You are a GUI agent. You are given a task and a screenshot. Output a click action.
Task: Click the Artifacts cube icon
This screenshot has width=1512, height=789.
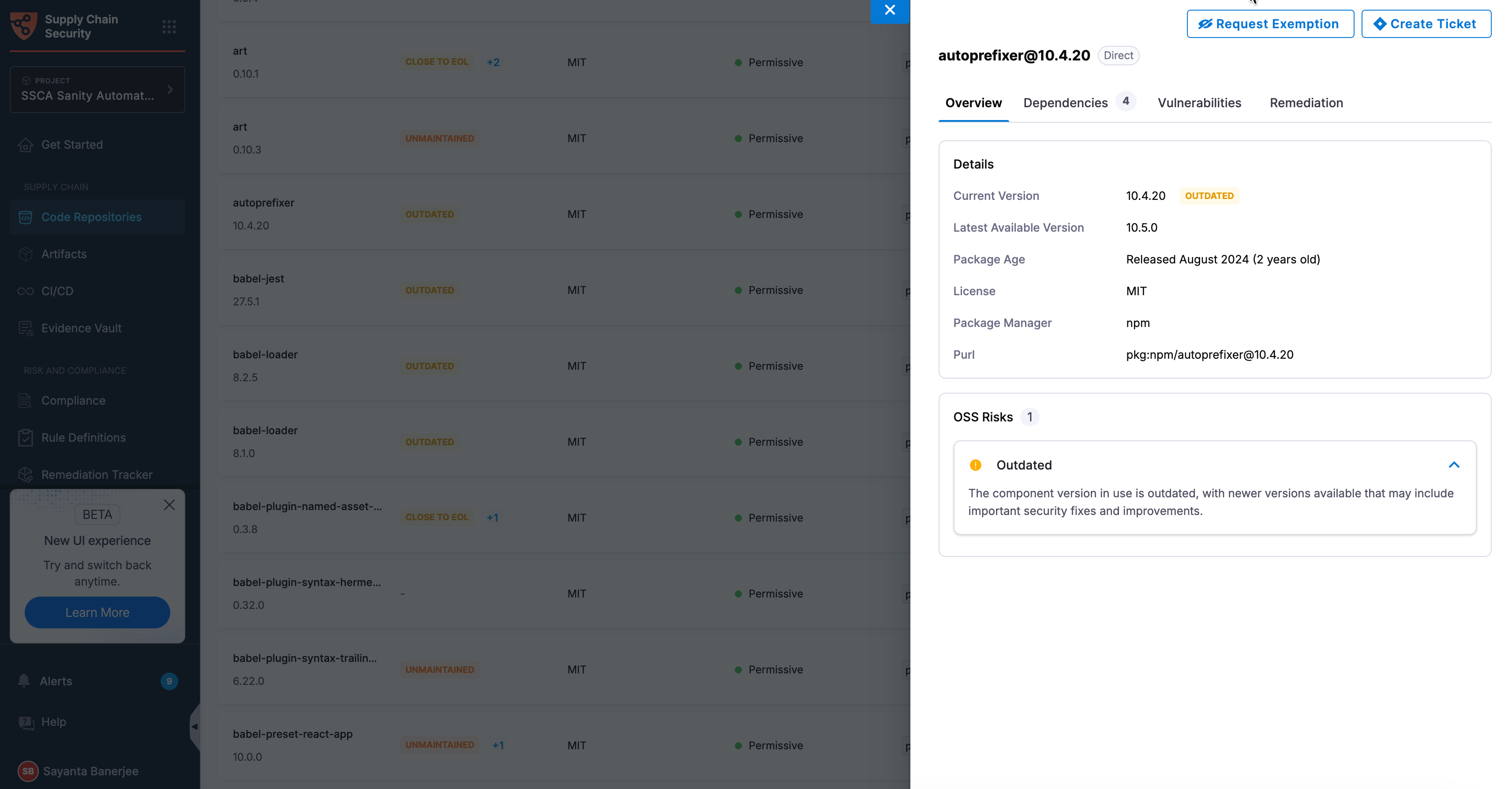click(x=25, y=254)
